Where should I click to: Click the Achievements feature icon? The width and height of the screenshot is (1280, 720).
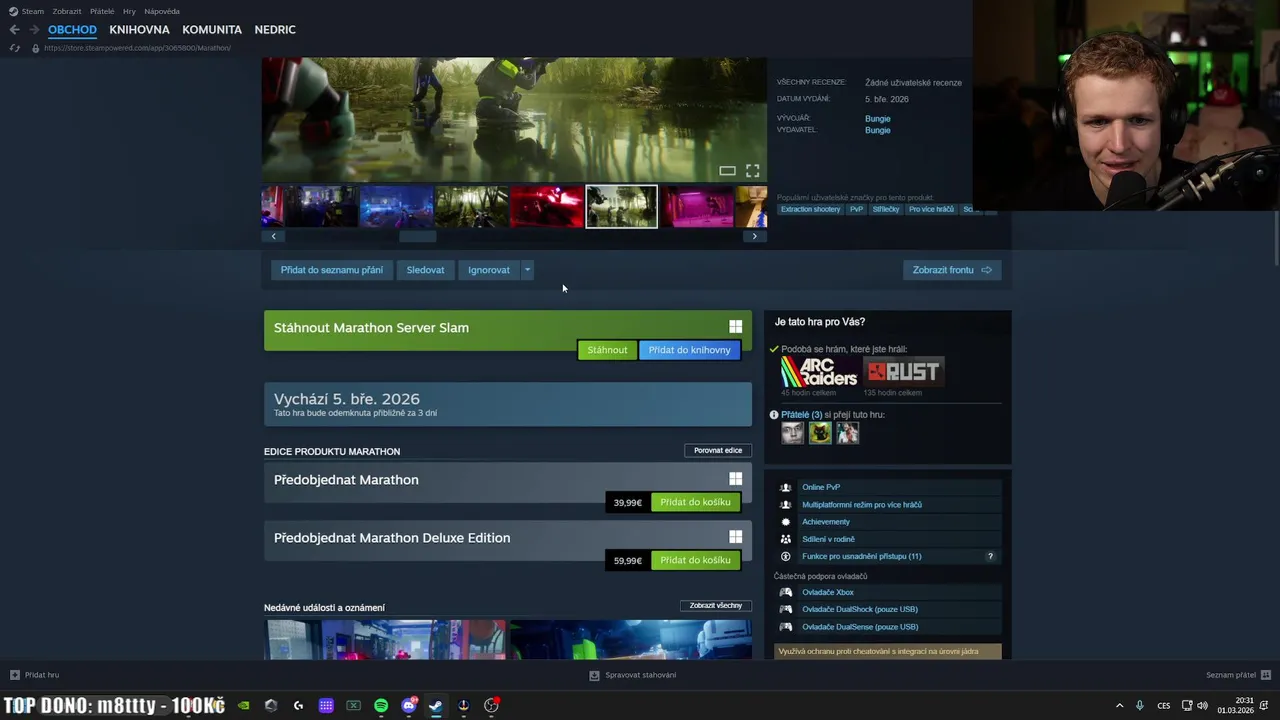(x=785, y=522)
